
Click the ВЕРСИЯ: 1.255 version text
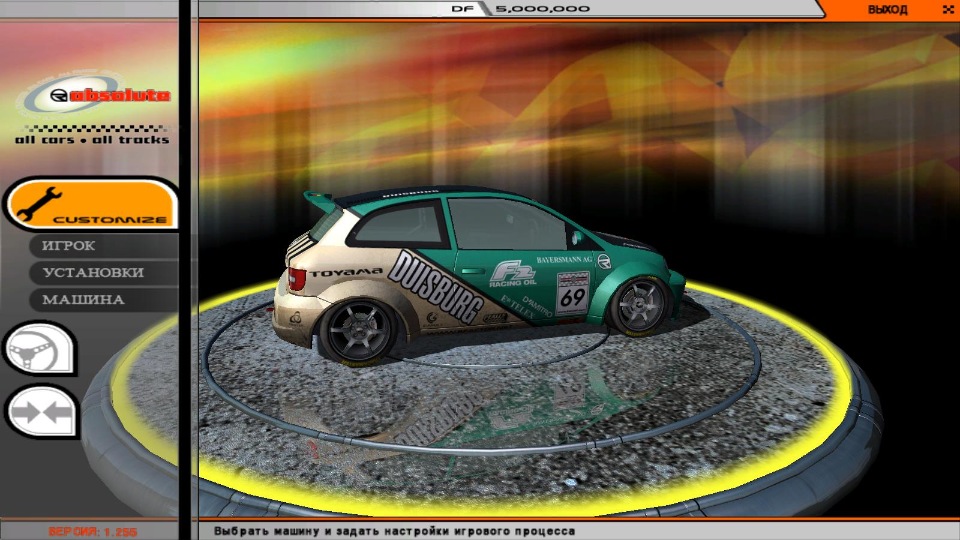coord(92,531)
